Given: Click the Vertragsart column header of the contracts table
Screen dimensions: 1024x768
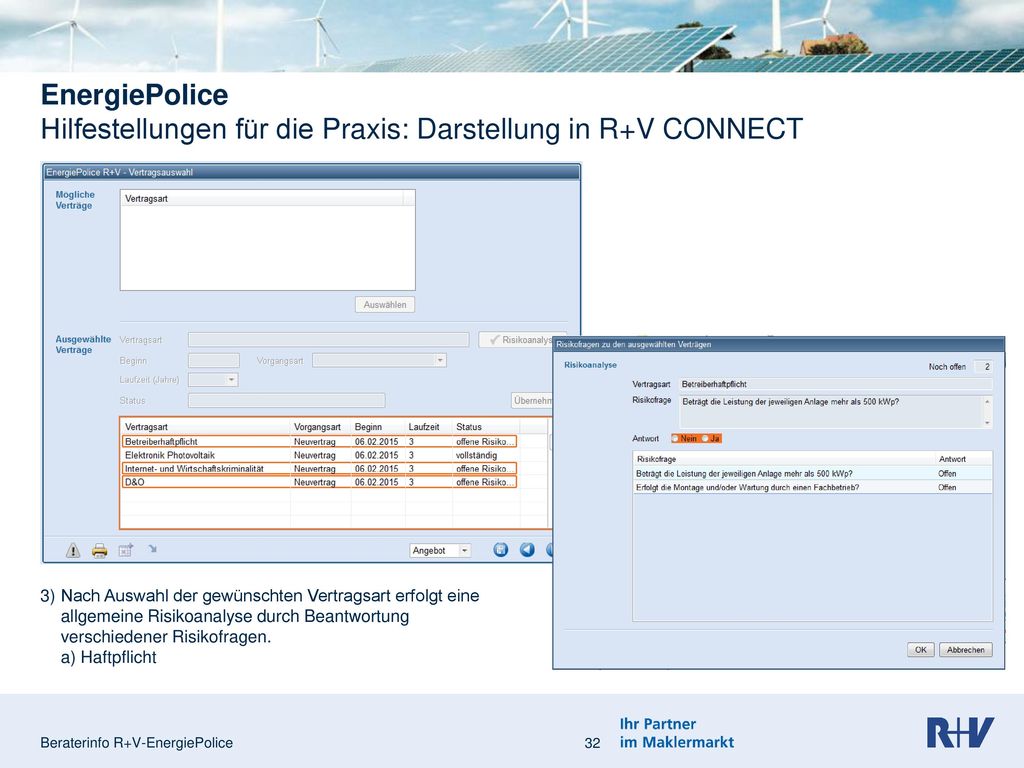Looking at the screenshot, I should coord(206,427).
